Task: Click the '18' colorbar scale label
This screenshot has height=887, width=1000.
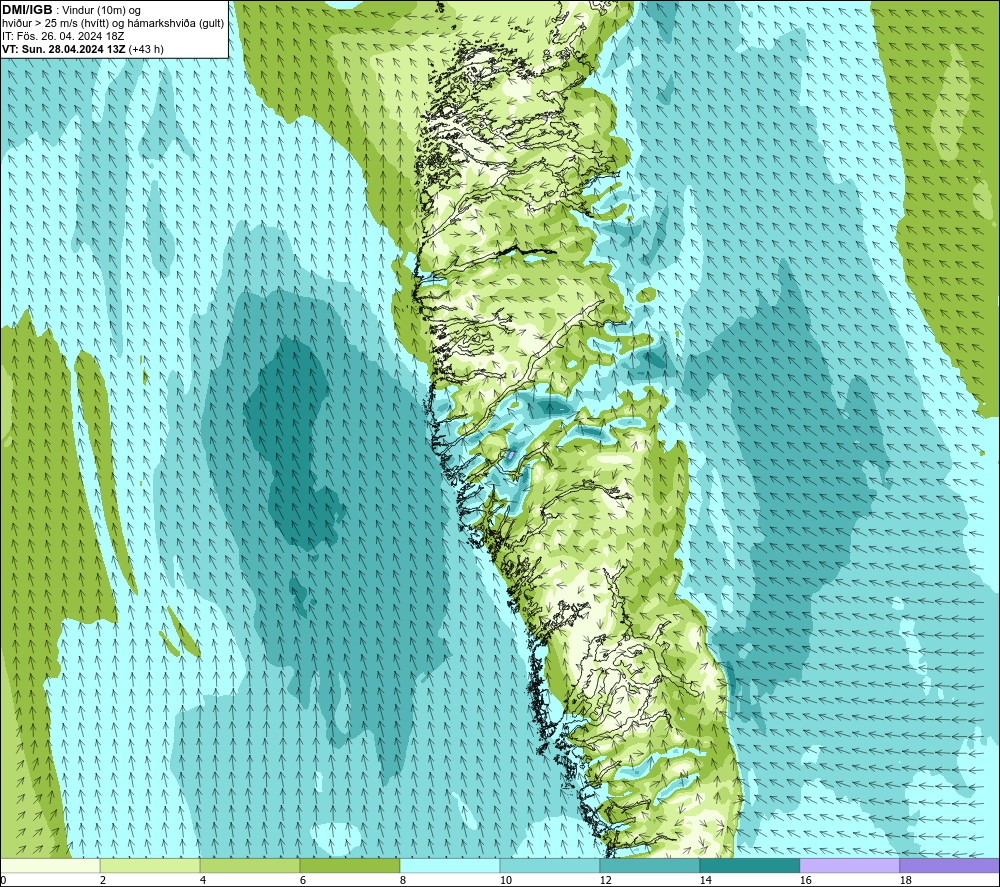Action: point(905,880)
